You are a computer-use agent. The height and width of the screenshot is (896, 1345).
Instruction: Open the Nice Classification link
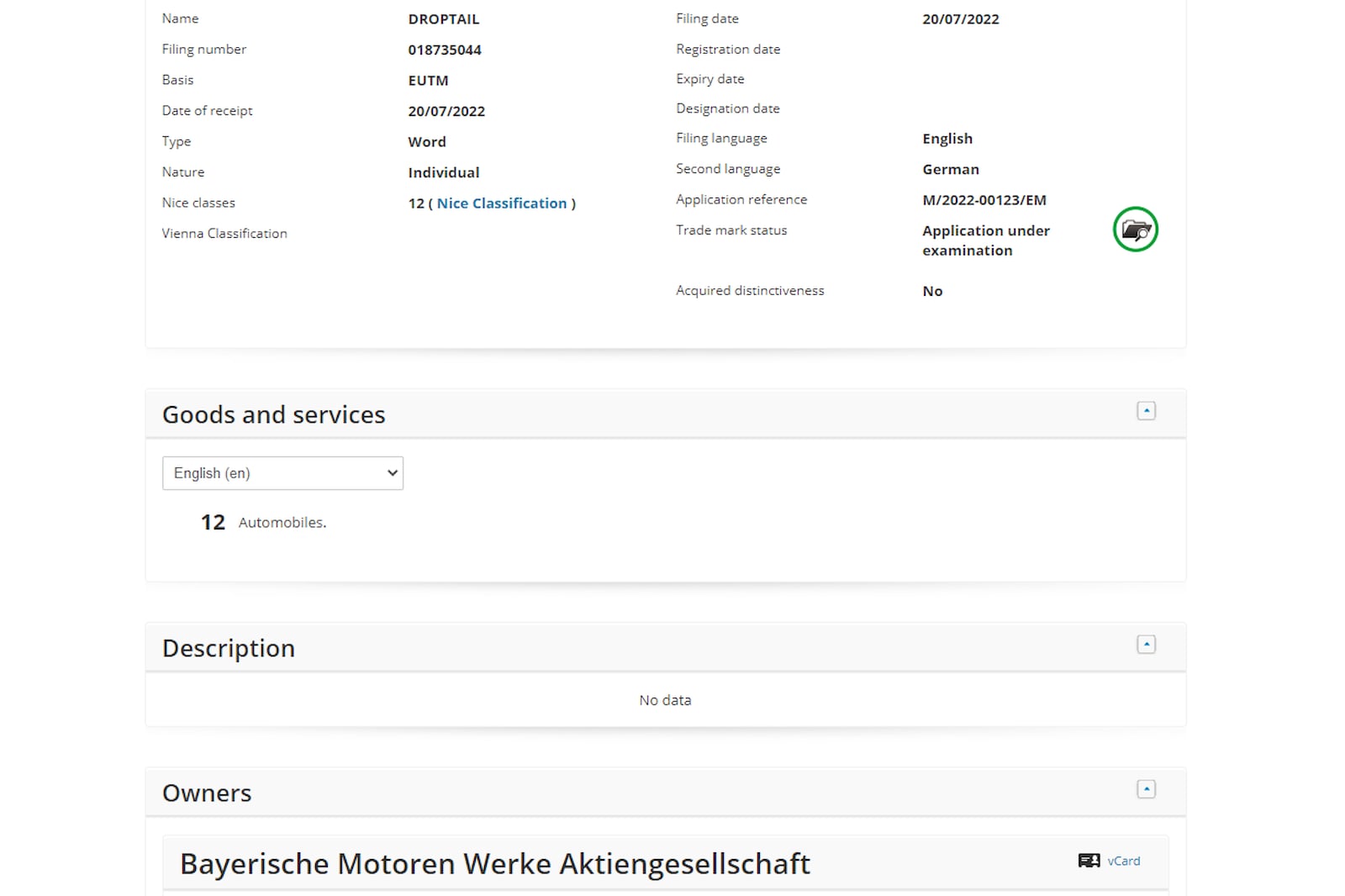coord(502,203)
